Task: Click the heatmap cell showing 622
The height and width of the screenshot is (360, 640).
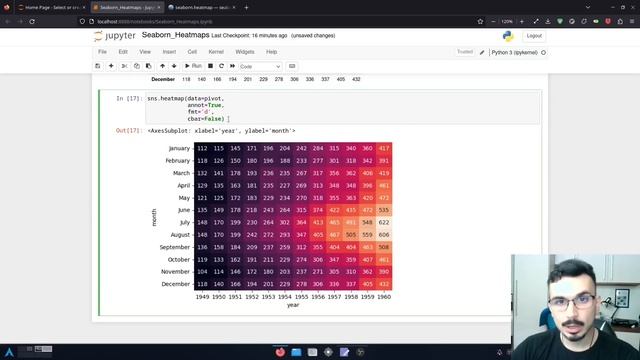Action: point(384,222)
